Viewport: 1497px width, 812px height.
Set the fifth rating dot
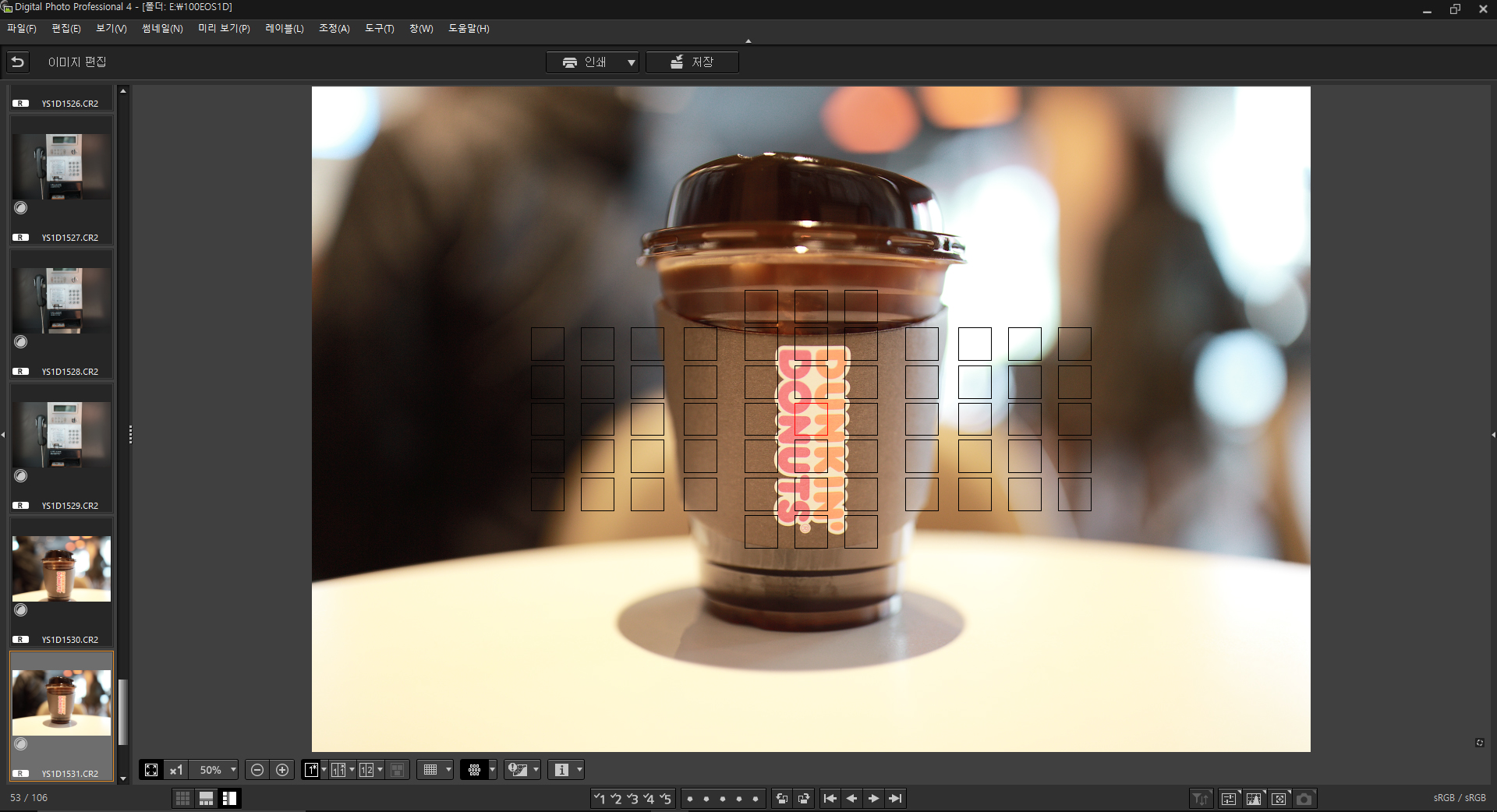tap(756, 799)
